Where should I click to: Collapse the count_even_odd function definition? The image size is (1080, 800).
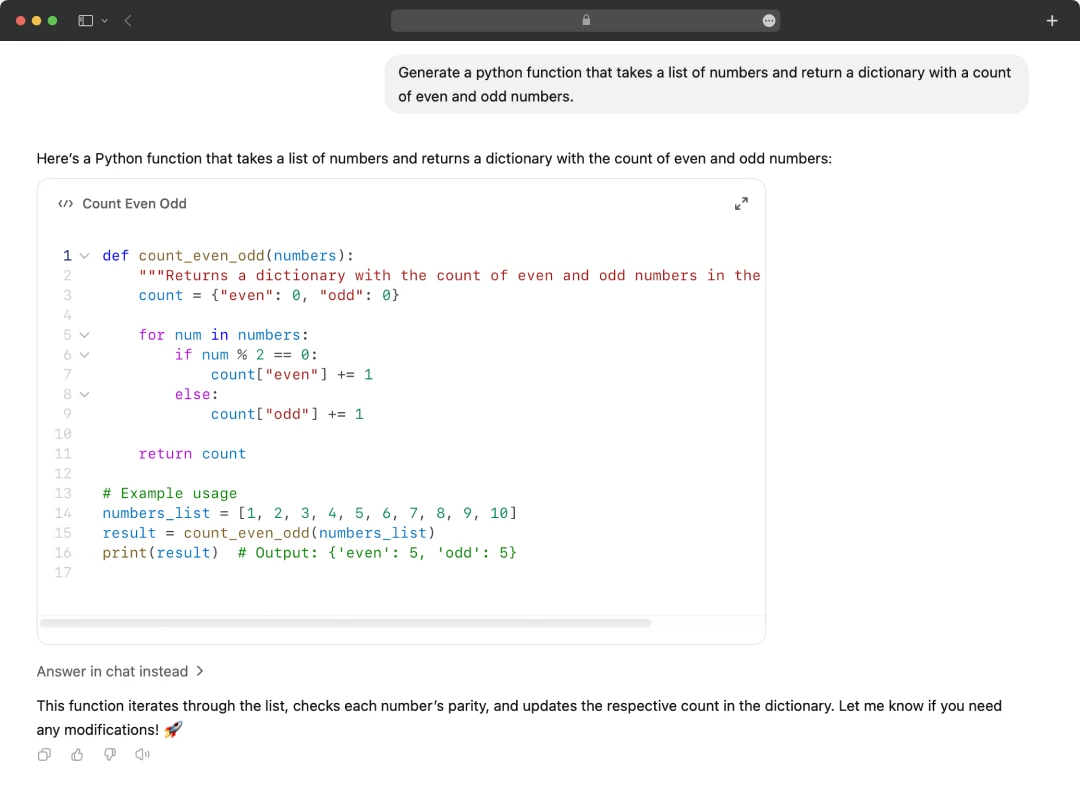[84, 255]
